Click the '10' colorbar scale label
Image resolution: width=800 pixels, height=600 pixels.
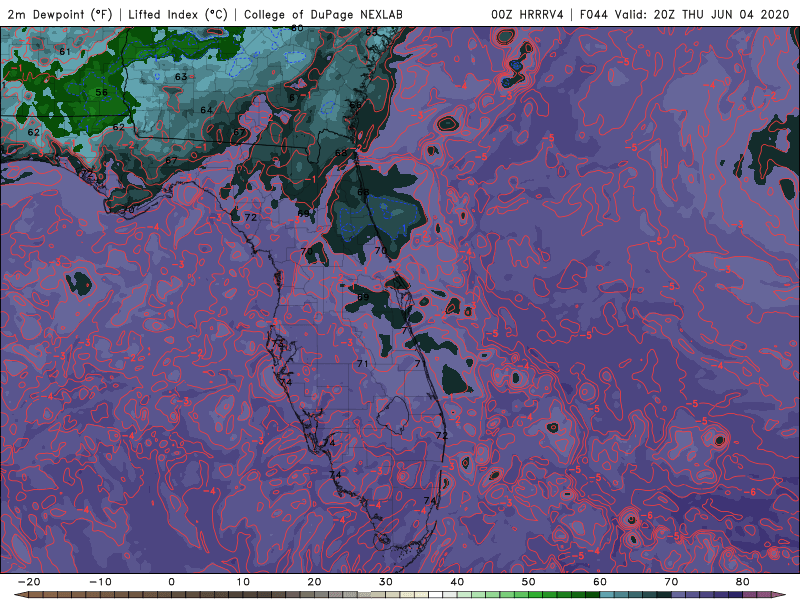coord(243,582)
